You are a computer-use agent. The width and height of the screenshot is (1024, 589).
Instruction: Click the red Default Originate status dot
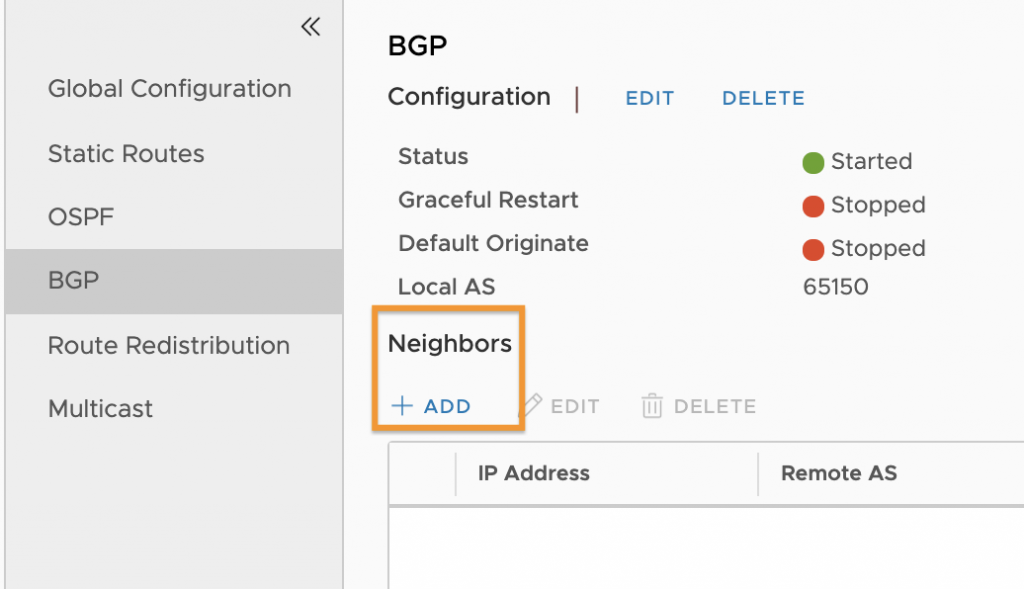813,249
